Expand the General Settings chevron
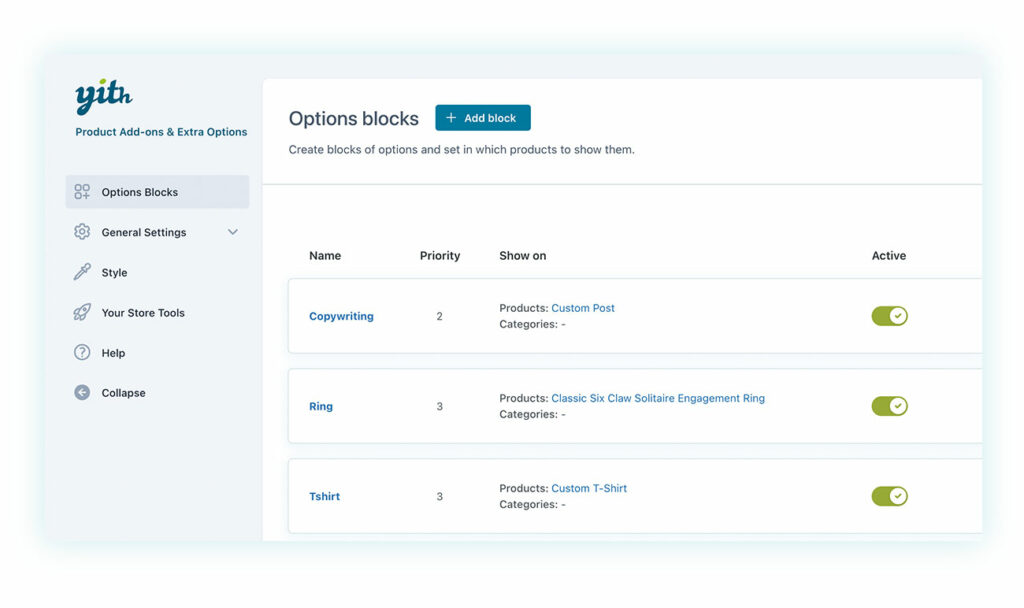Screen dimensions: 1024x608 coord(233,232)
